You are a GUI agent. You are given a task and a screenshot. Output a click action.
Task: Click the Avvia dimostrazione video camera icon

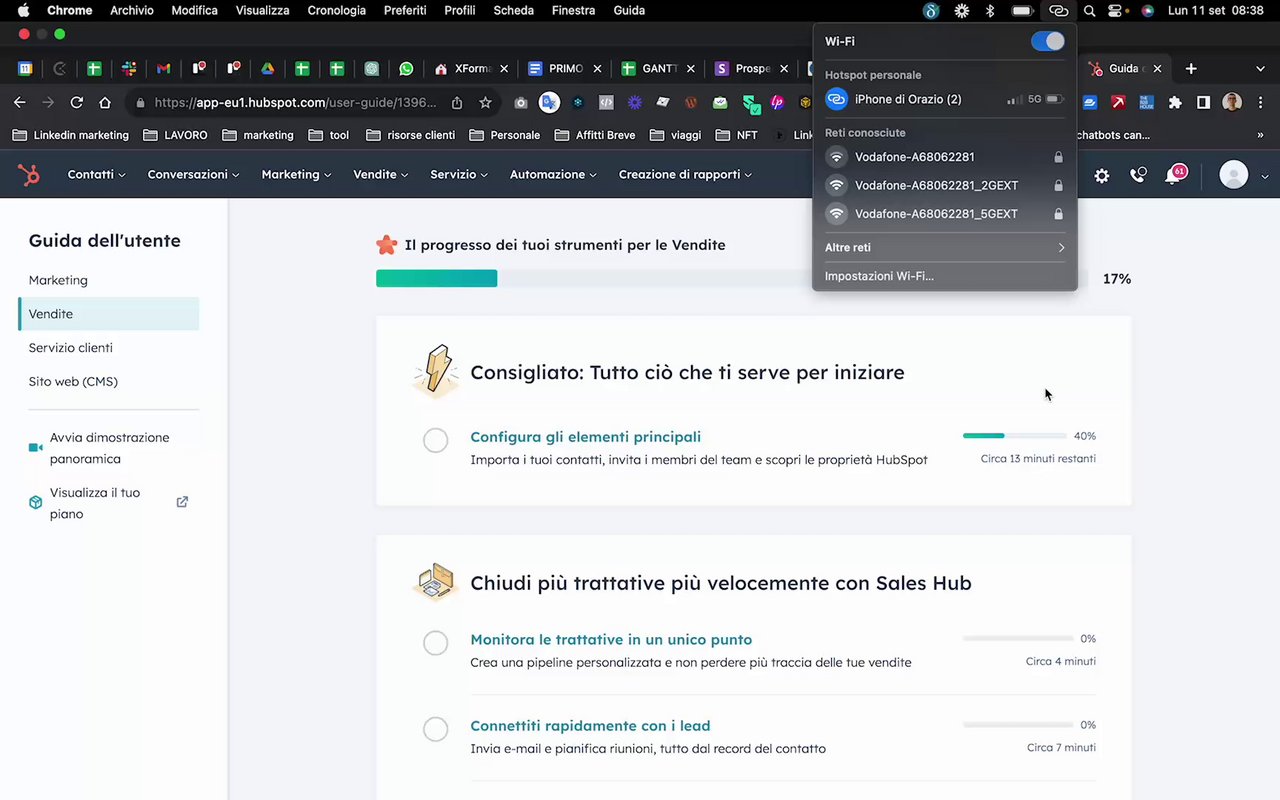pyautogui.click(x=36, y=448)
